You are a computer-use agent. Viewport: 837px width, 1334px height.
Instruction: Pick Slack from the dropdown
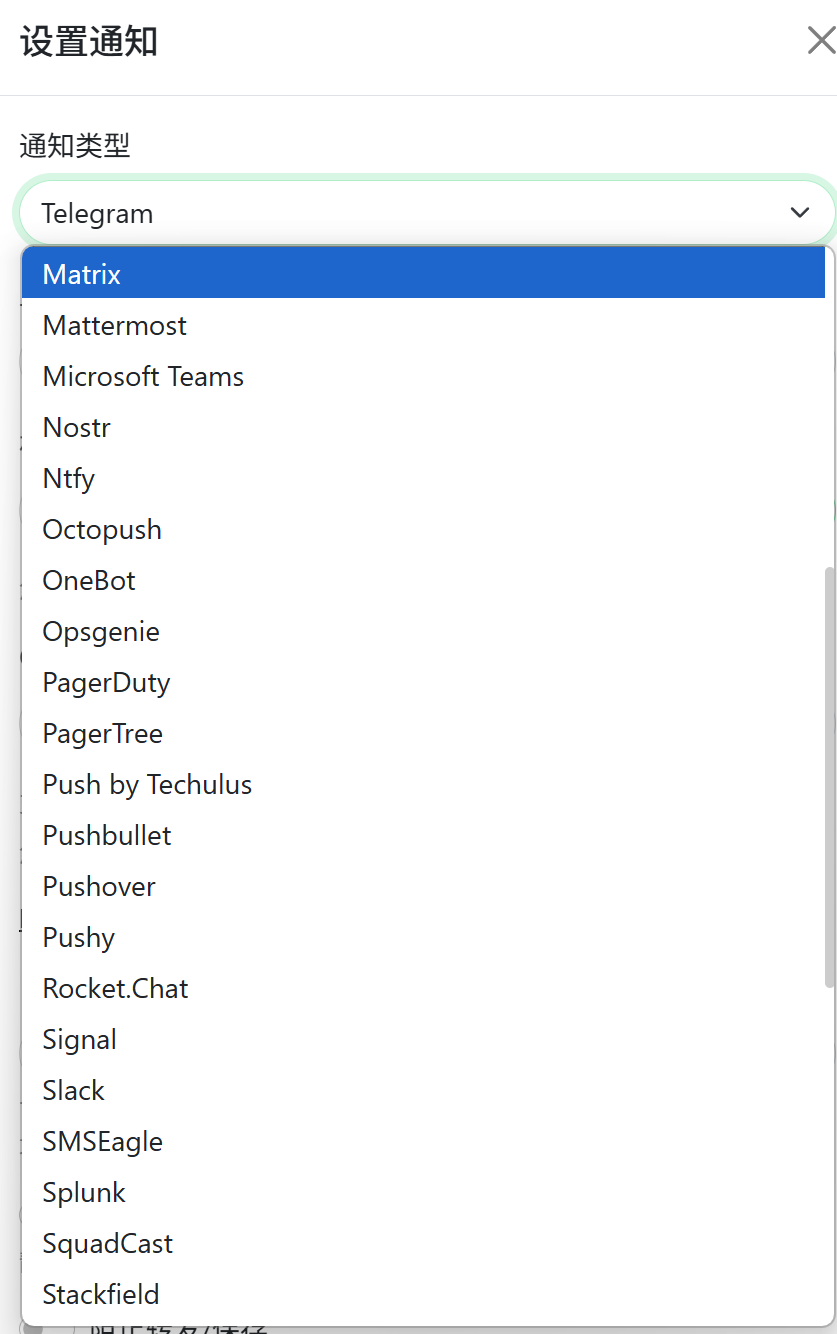coord(74,1090)
